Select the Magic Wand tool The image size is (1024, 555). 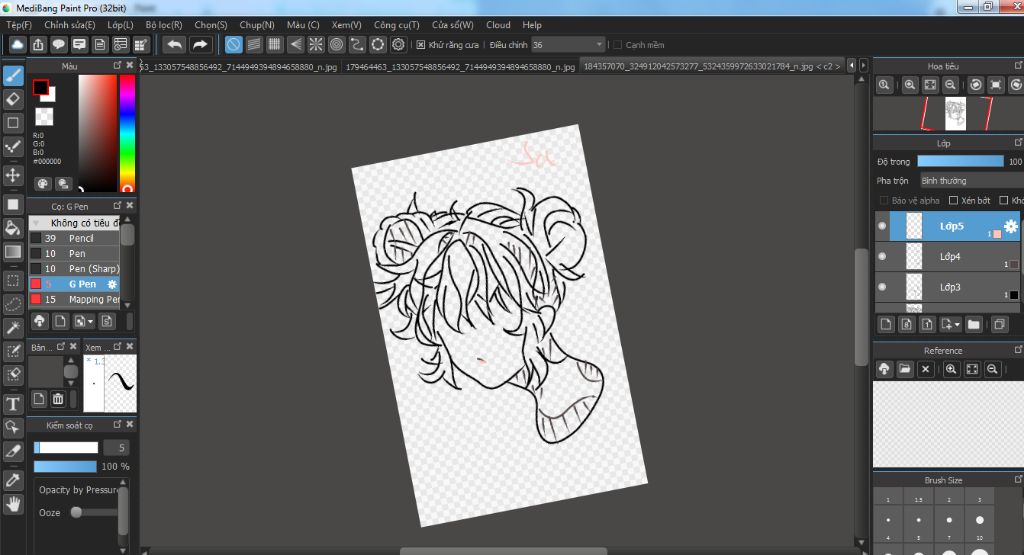click(13, 327)
